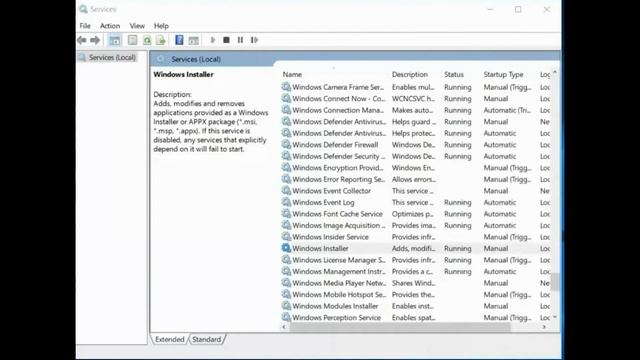Click gear icon of Windows Defender Security
This screenshot has width=640, height=360.
pos(286,156)
